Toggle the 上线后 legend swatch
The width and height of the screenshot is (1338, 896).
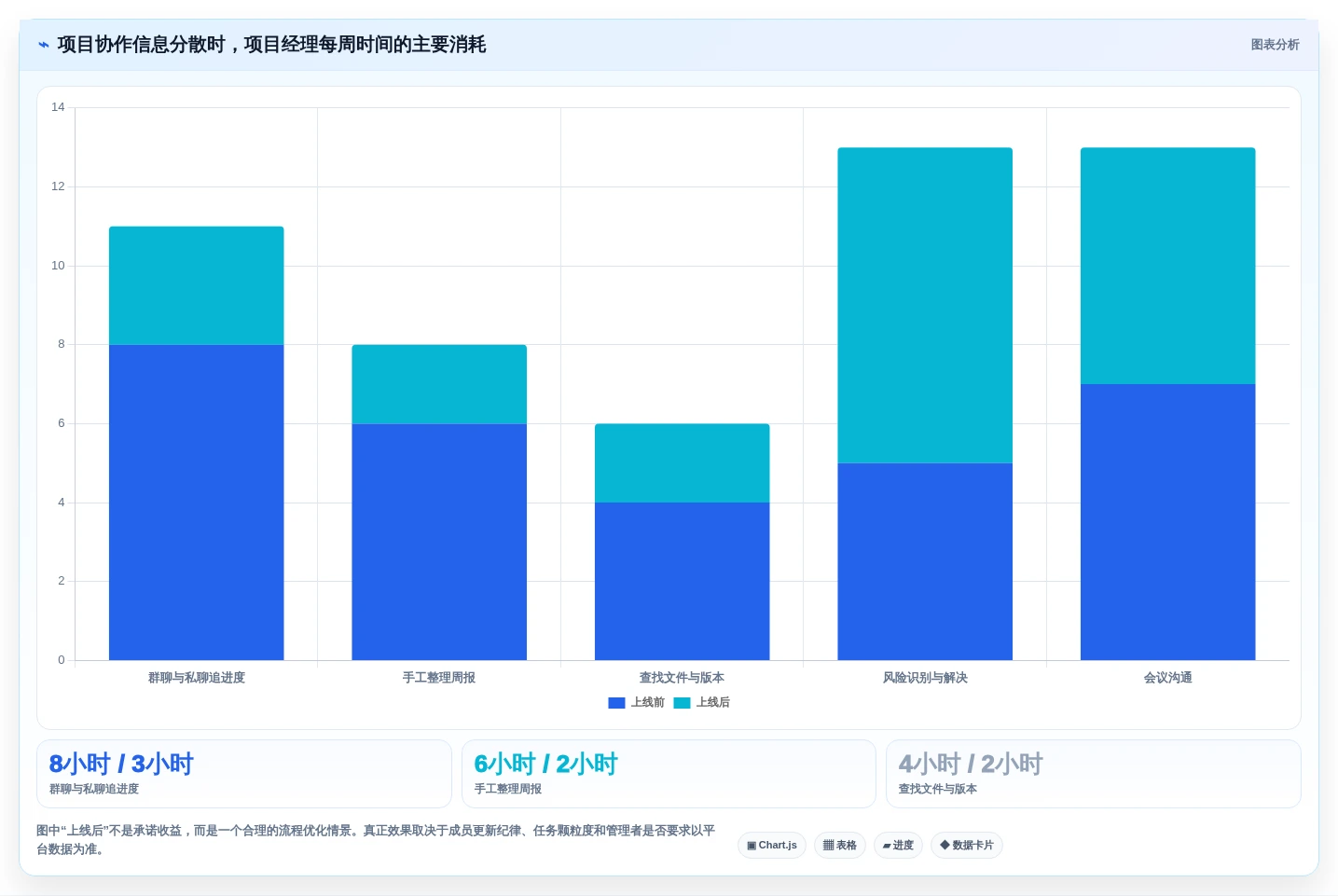[x=682, y=703]
